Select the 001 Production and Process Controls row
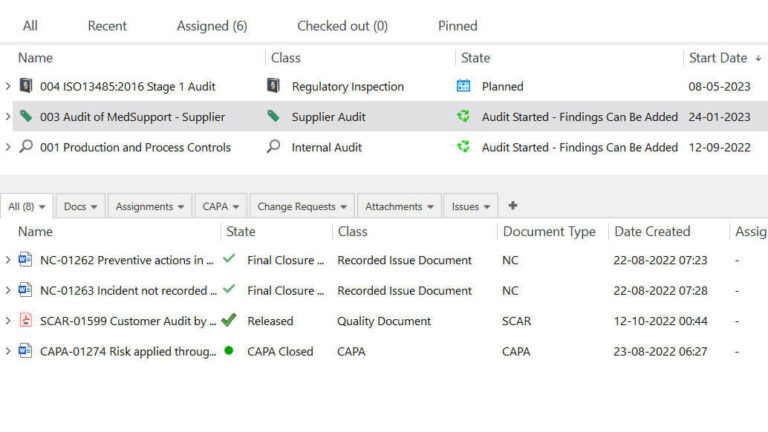 pyautogui.click(x=135, y=147)
